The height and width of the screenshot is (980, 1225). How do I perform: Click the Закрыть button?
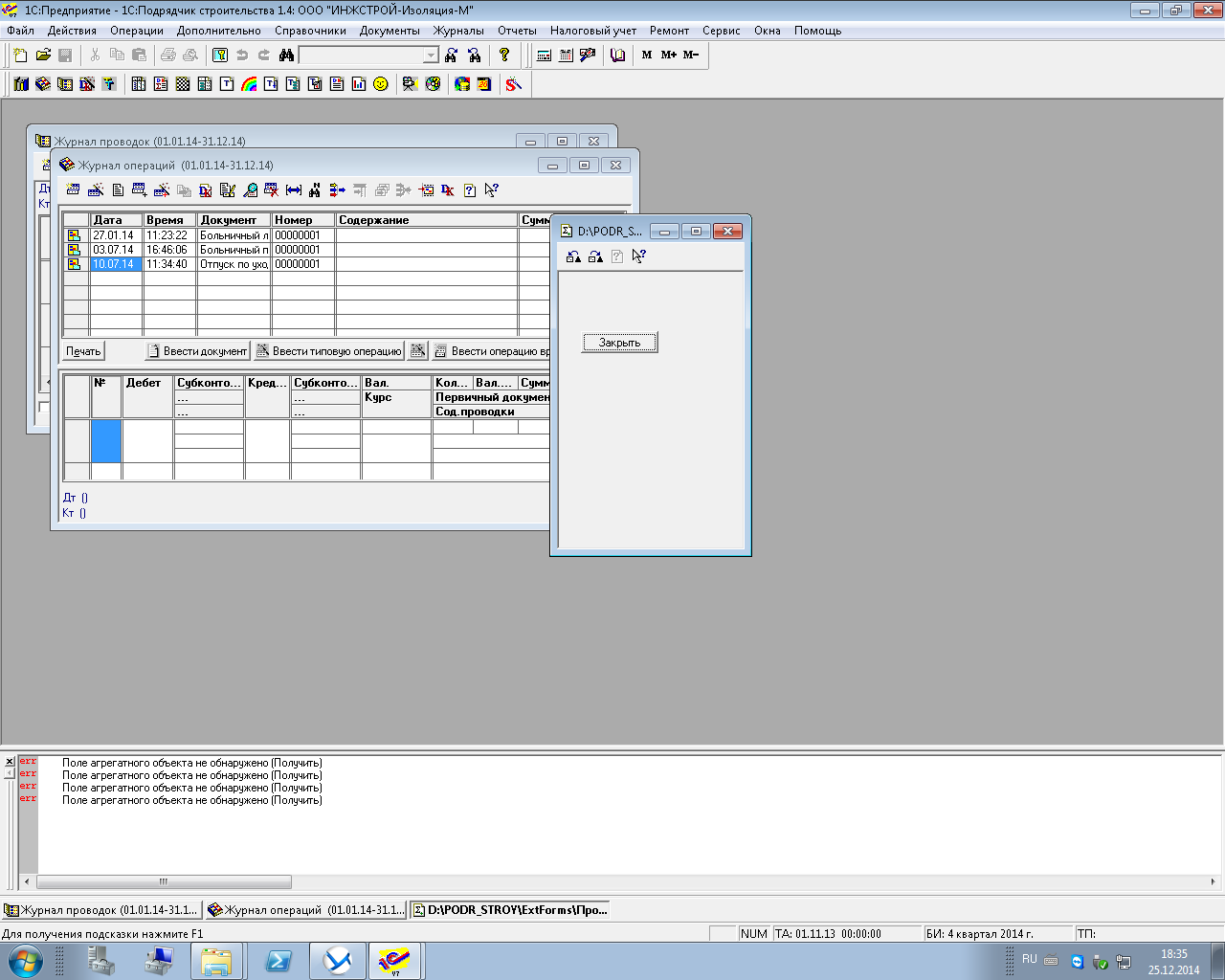point(619,343)
